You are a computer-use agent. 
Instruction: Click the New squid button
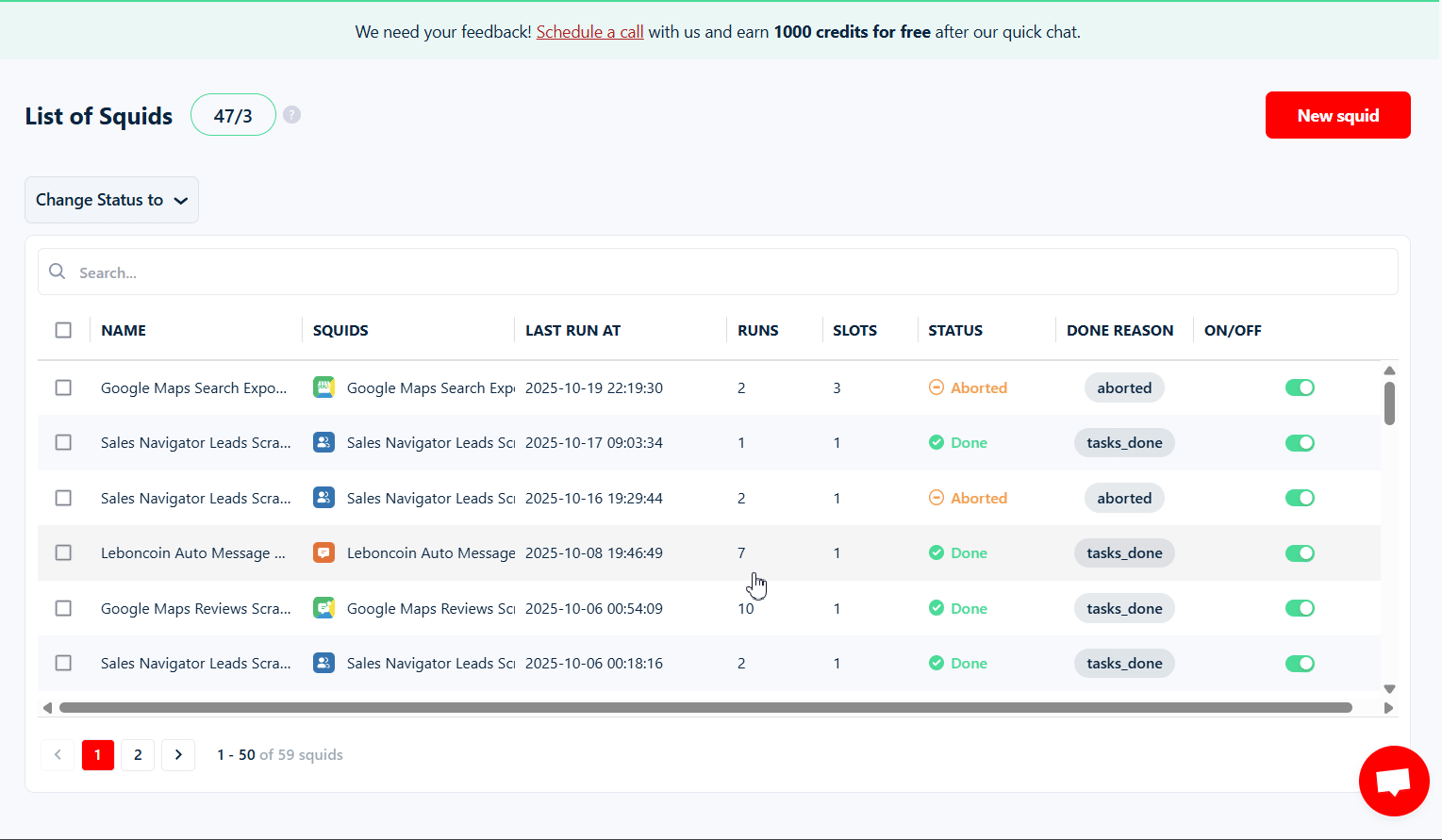tap(1337, 114)
